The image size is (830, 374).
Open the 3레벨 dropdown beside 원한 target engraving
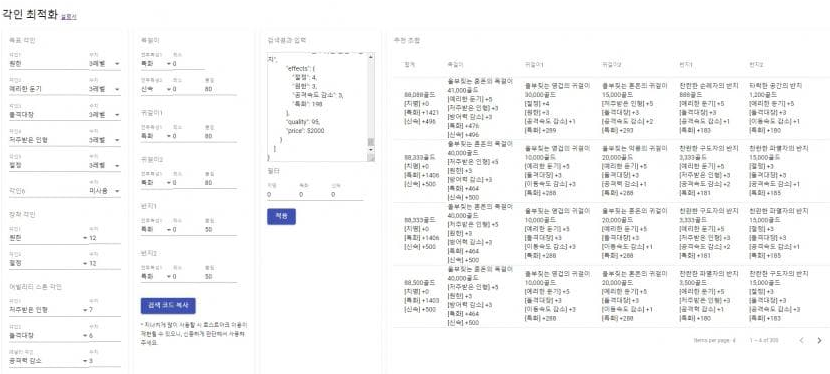tap(104, 63)
